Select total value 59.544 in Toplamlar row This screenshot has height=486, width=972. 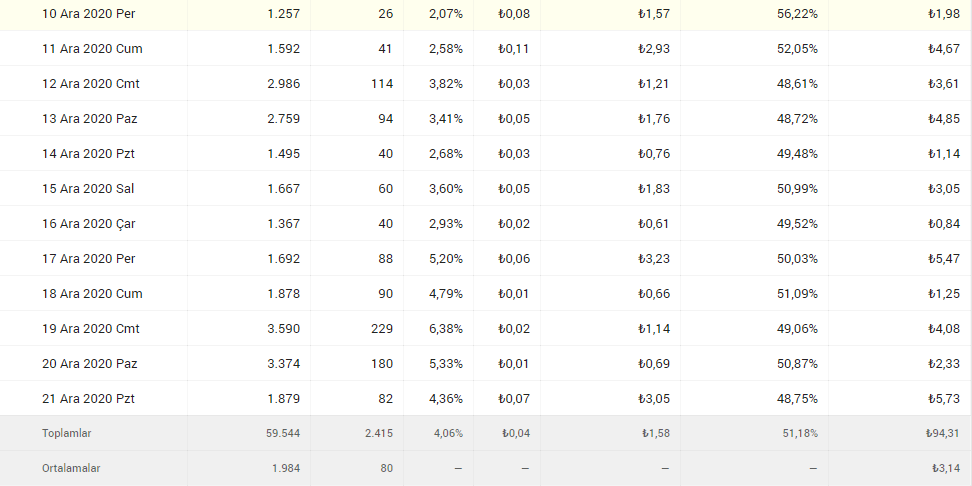pyautogui.click(x=283, y=433)
